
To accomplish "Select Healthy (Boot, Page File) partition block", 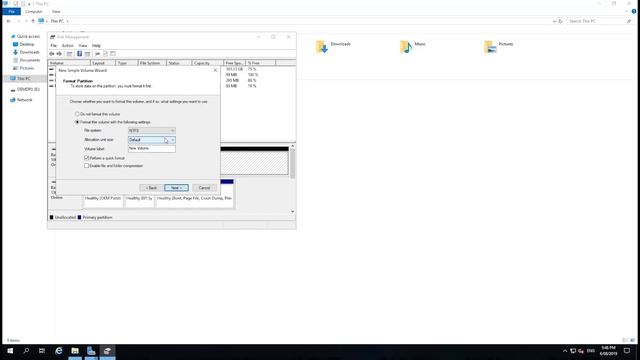I will click(x=194, y=201).
